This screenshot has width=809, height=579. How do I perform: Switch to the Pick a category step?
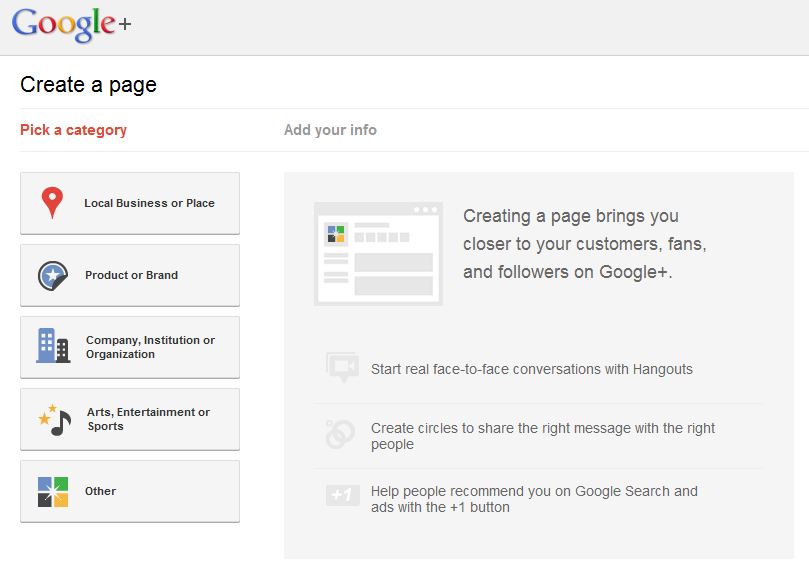(73, 130)
